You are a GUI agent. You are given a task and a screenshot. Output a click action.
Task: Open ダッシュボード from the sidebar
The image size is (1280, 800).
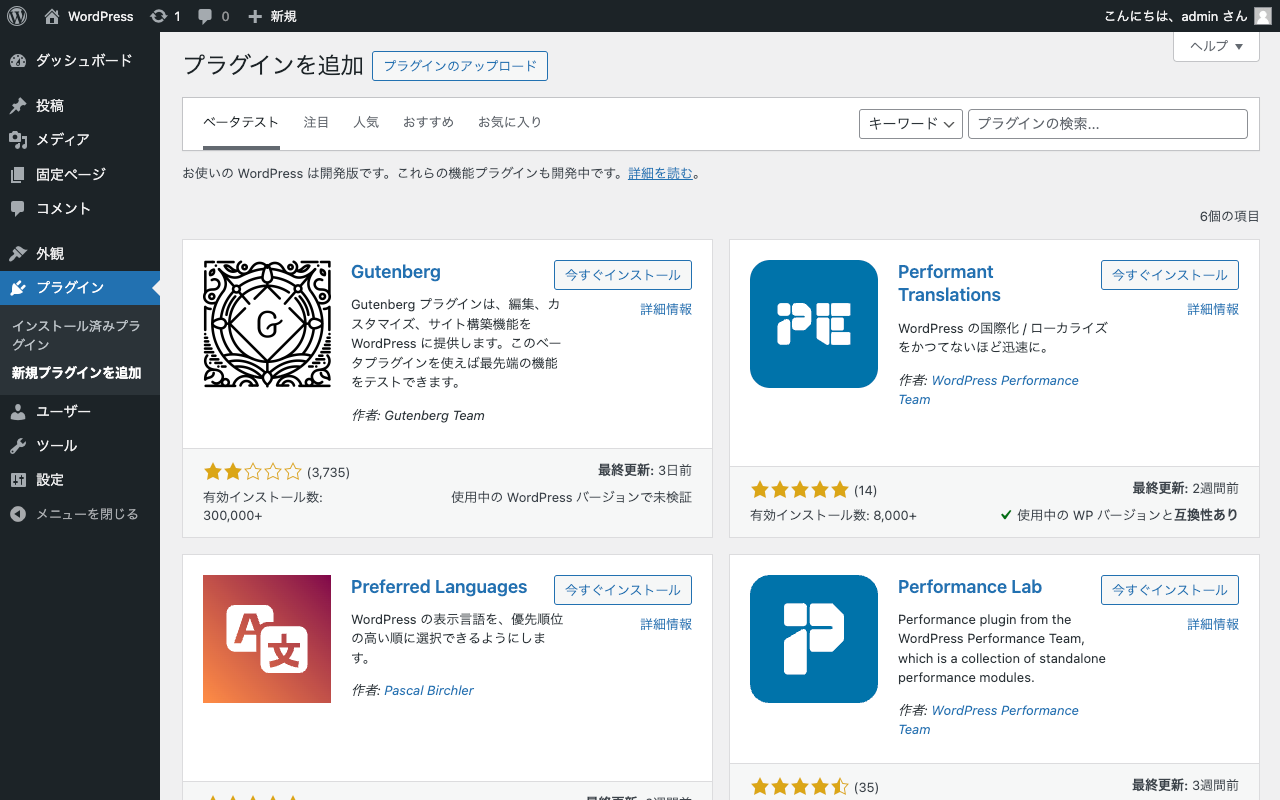[x=80, y=61]
